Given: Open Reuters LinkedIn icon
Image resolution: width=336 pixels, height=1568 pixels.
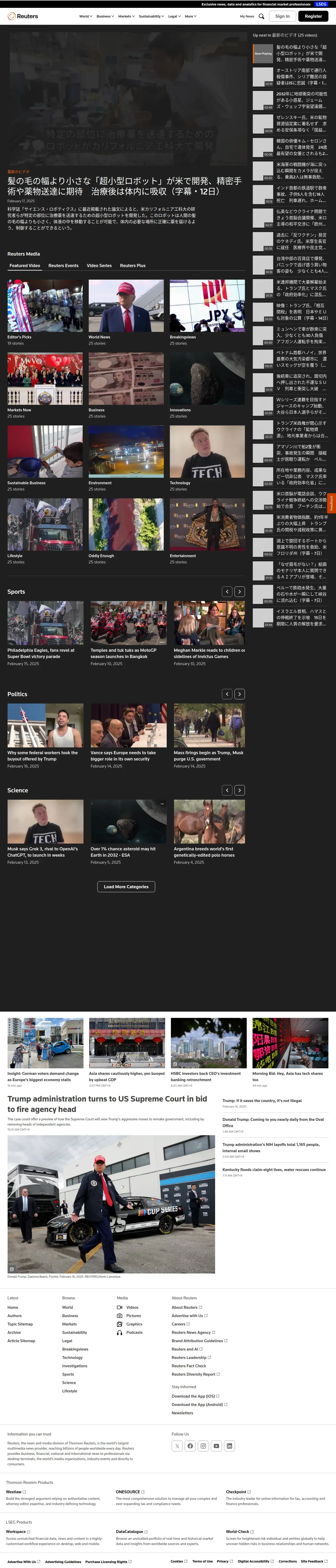Looking at the screenshot, I should [229, 1446].
